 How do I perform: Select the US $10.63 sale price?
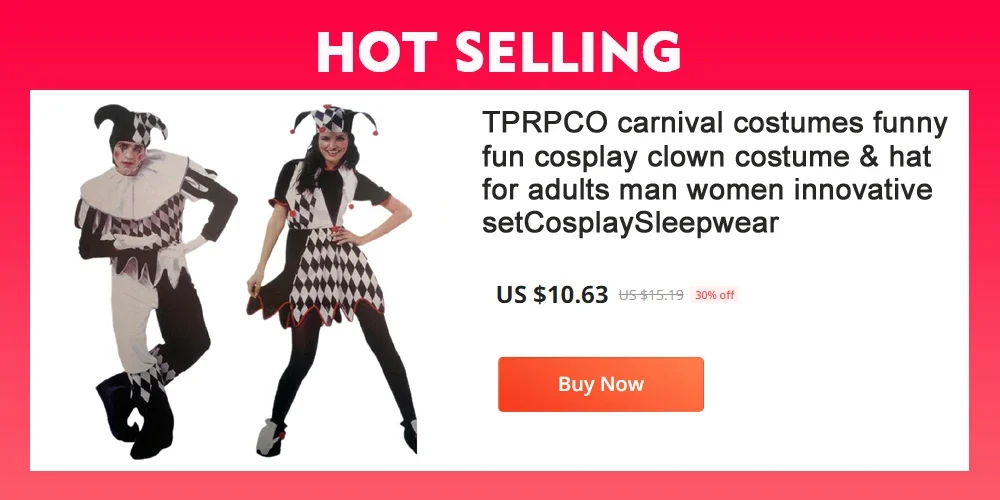(x=552, y=295)
